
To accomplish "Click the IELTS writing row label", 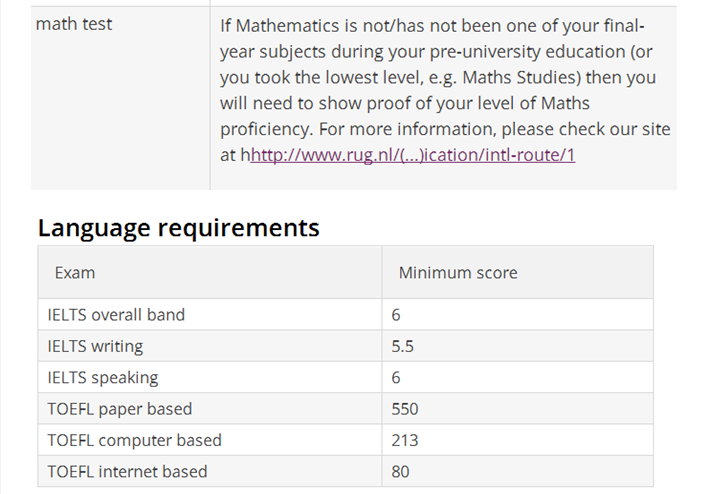I will pos(95,347).
